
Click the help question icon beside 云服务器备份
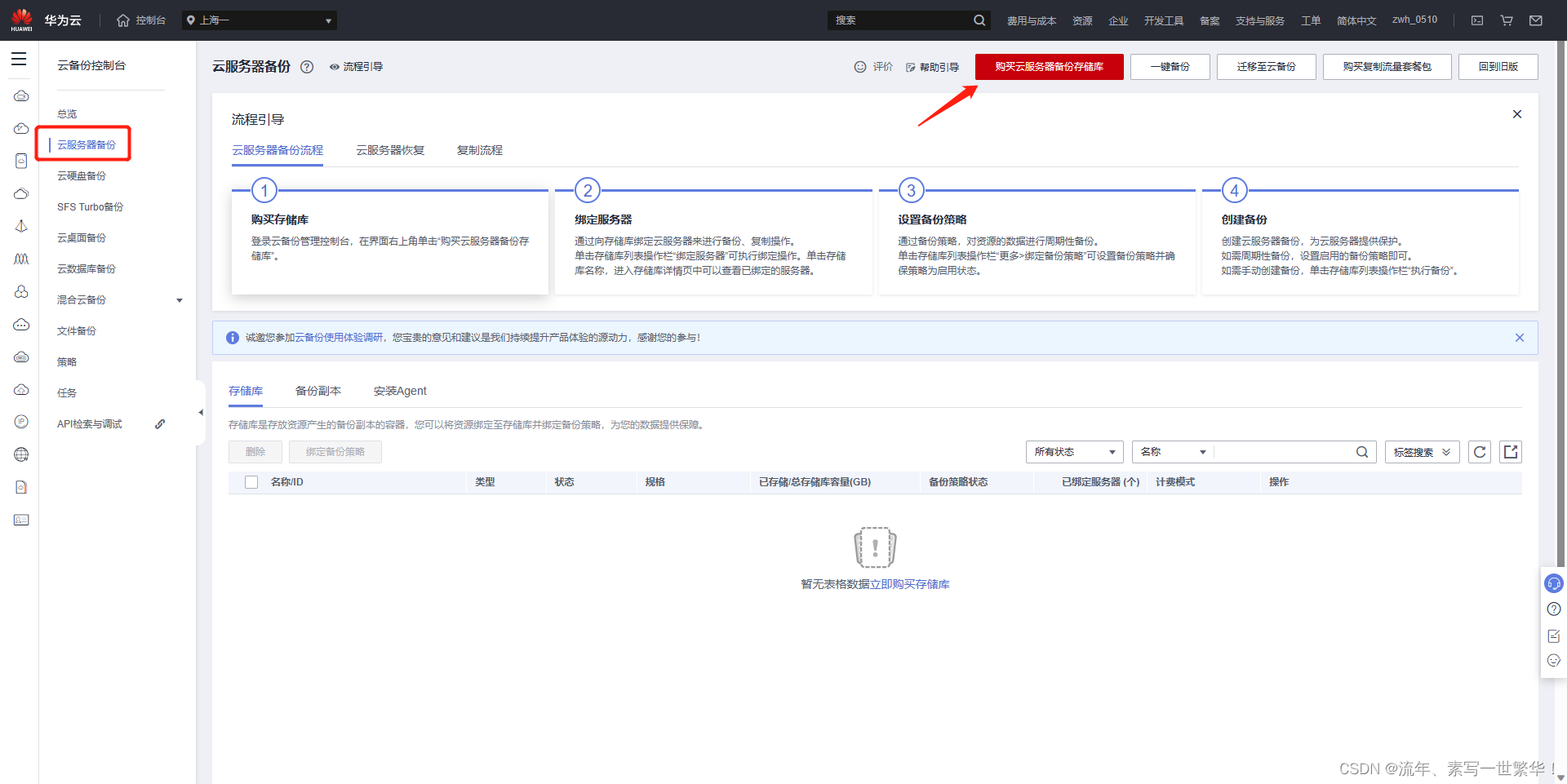(x=307, y=67)
